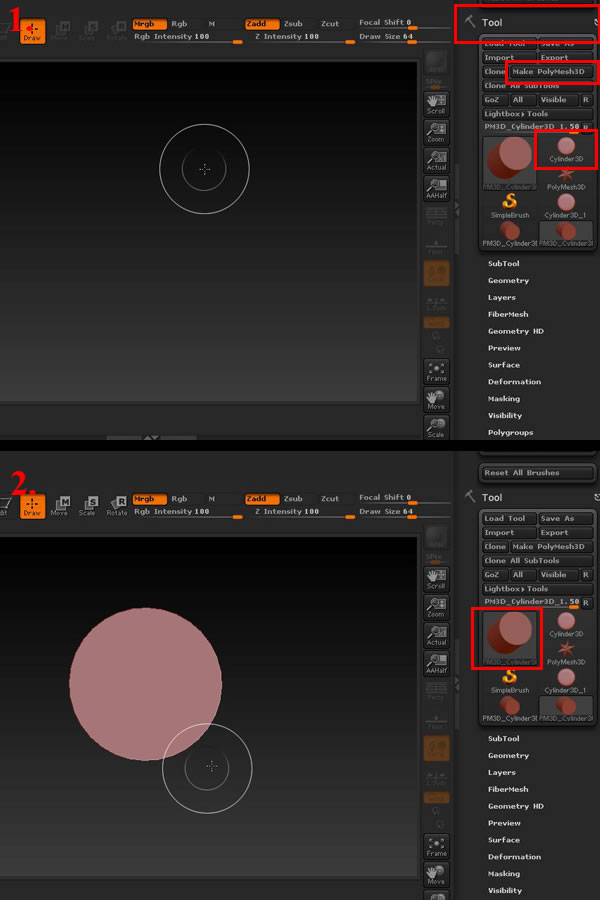This screenshot has height=900, width=600.
Task: Adjust the Rgb Intensity slider in step 2 screenshot
Action: (187, 512)
